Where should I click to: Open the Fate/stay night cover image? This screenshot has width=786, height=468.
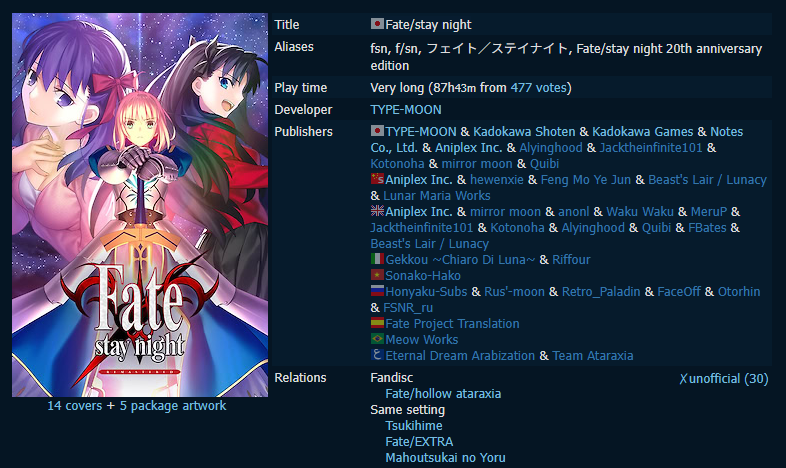140,205
